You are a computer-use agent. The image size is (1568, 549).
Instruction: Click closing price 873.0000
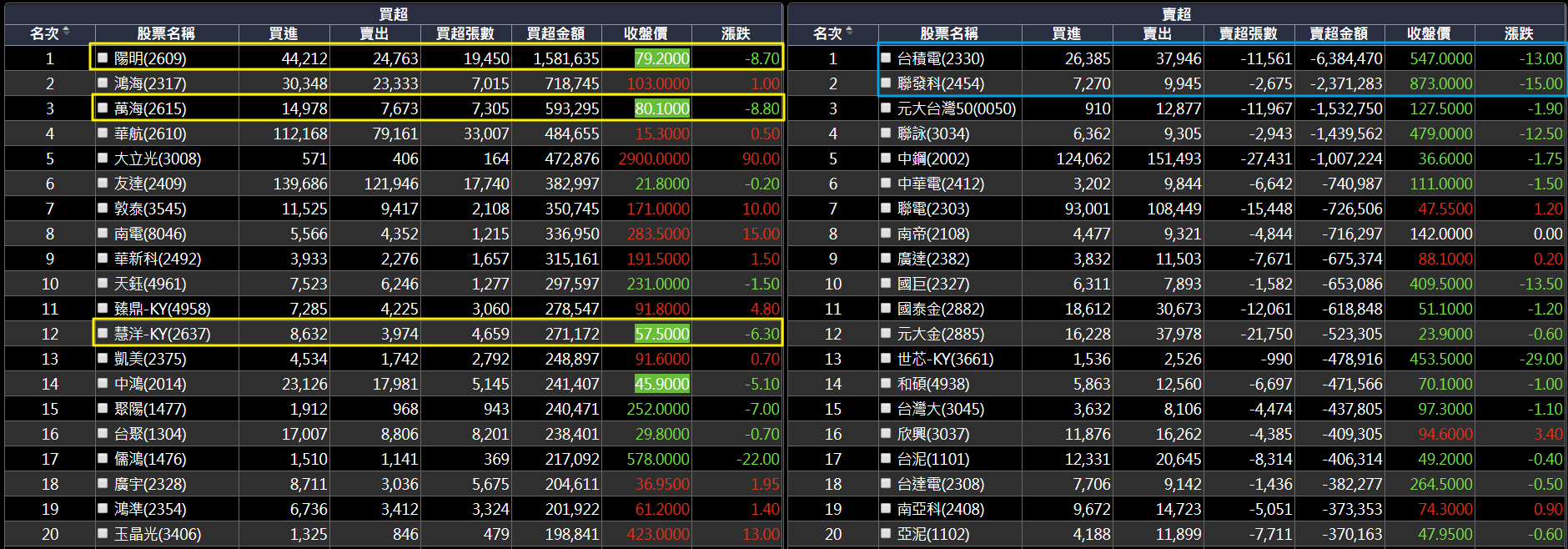[x=1441, y=83]
